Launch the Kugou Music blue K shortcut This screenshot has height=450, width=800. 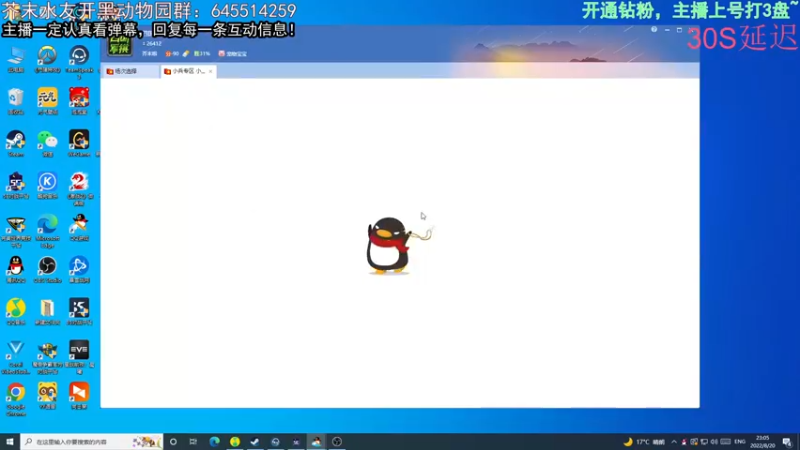(x=47, y=184)
